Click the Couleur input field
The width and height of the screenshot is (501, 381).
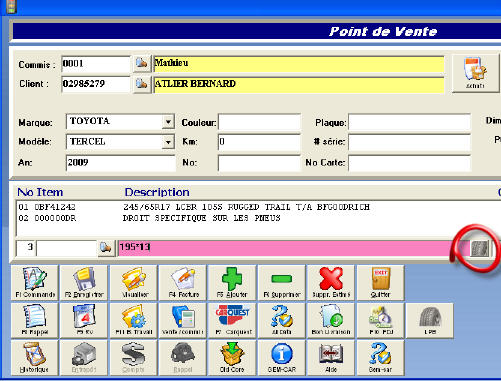pos(259,122)
